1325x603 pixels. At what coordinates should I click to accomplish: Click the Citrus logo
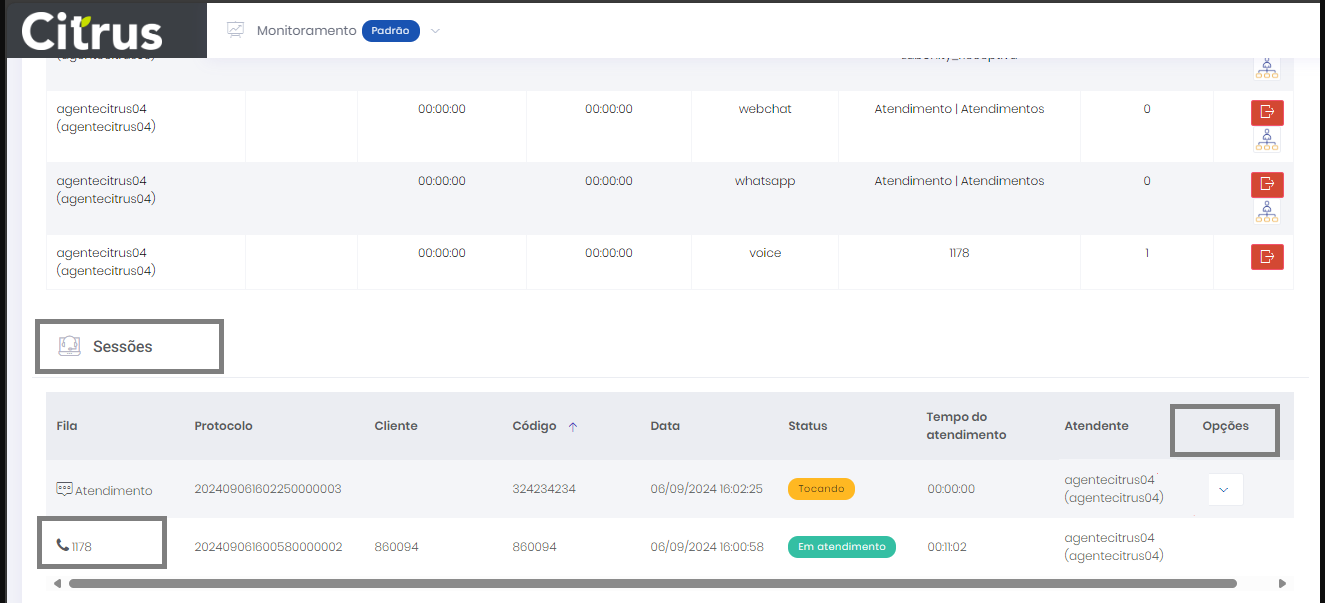[92, 31]
